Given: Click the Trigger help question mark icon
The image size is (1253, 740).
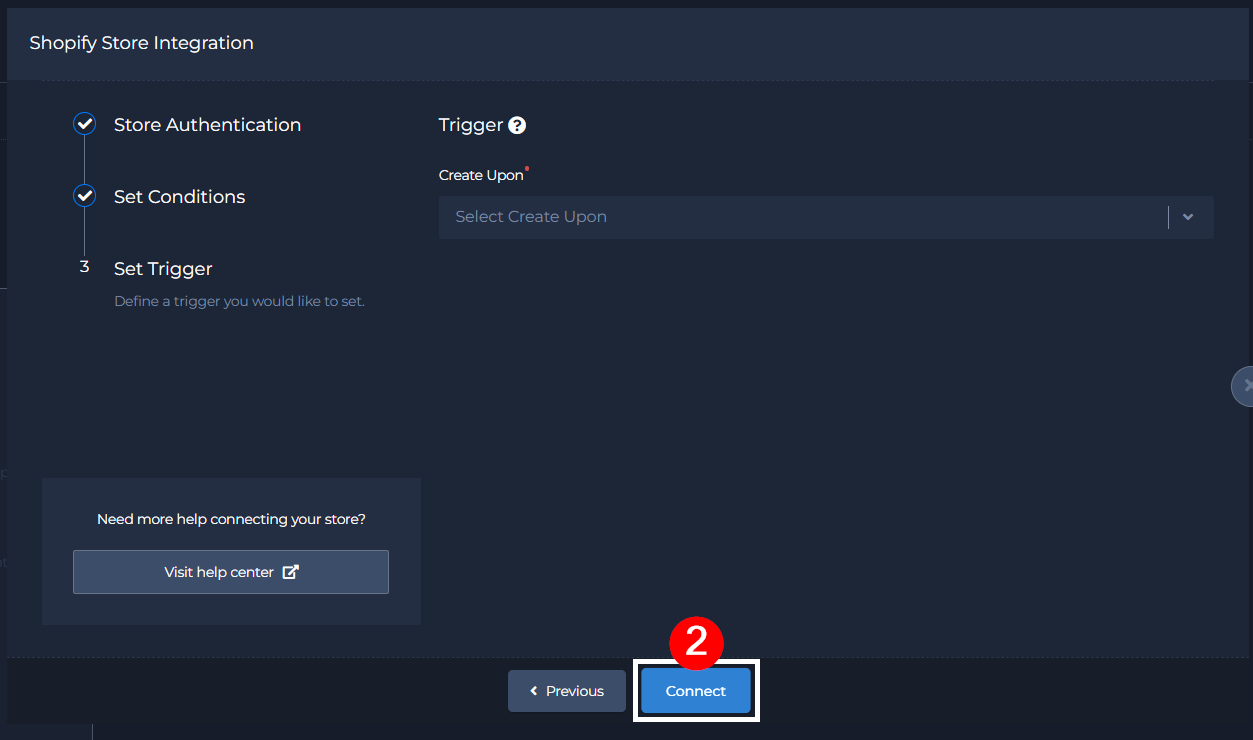Looking at the screenshot, I should (517, 125).
